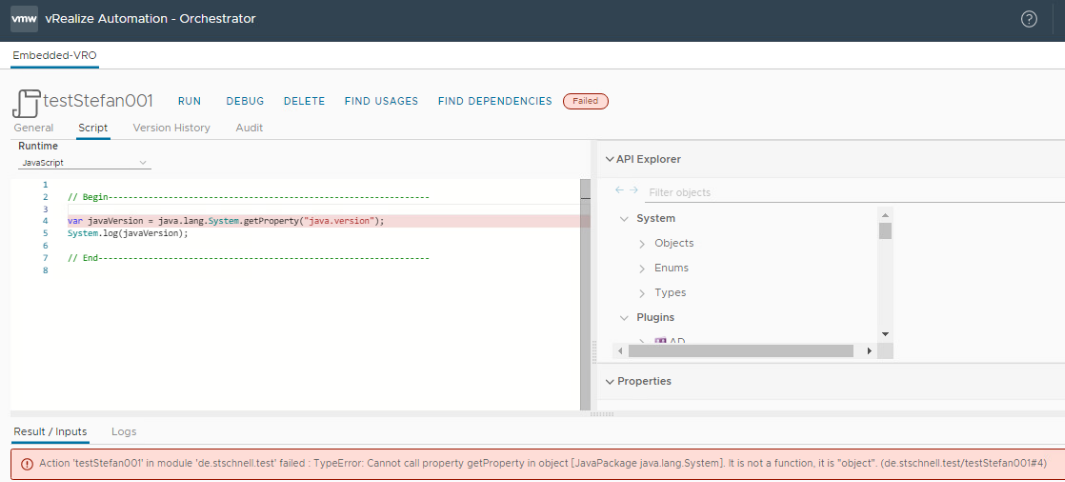Open the help question mark icon
Viewport: 1065px width, 482px height.
(1029, 19)
